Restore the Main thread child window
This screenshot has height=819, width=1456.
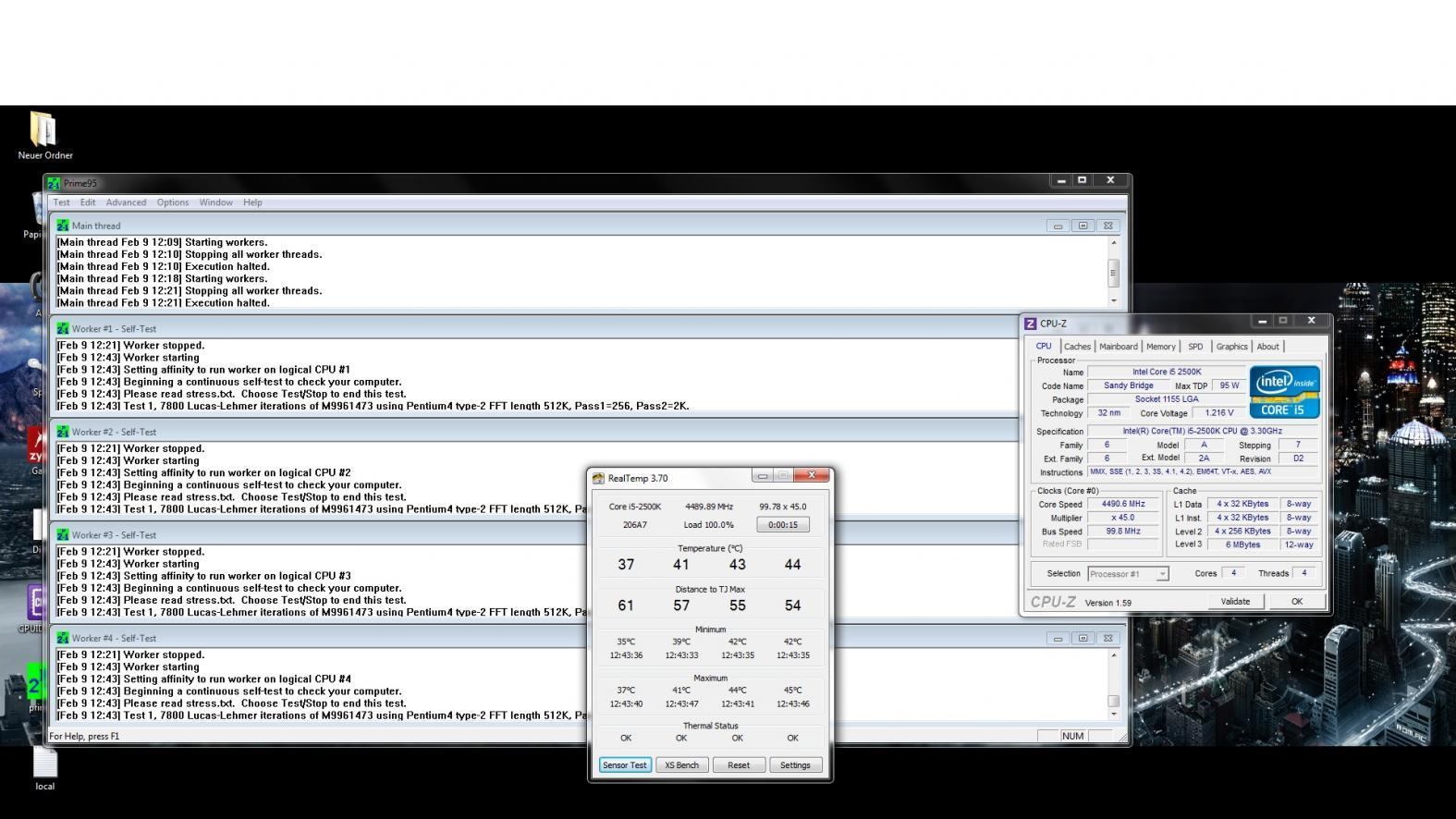pos(1083,225)
